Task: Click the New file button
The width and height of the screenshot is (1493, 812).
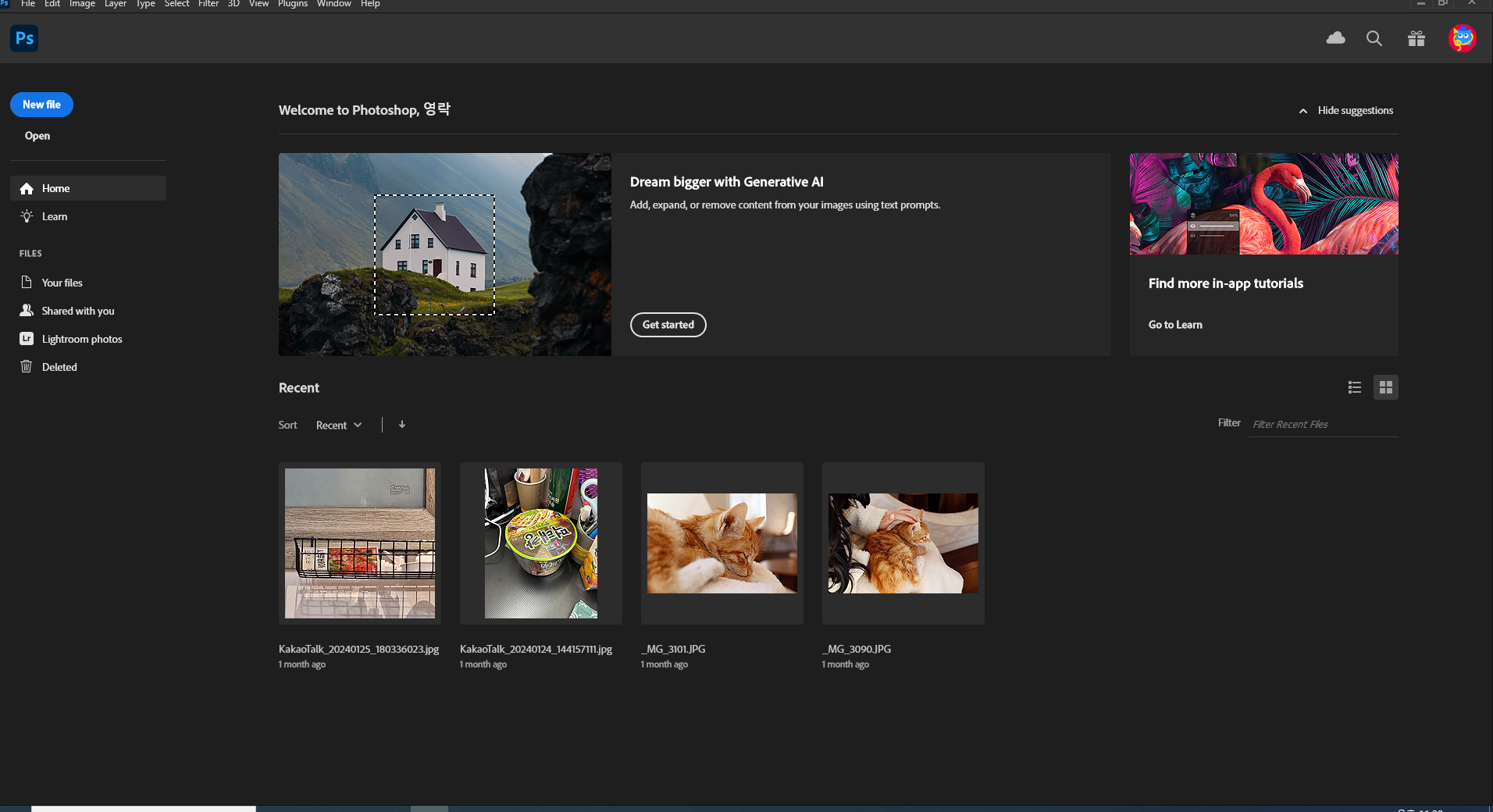Action: point(41,105)
